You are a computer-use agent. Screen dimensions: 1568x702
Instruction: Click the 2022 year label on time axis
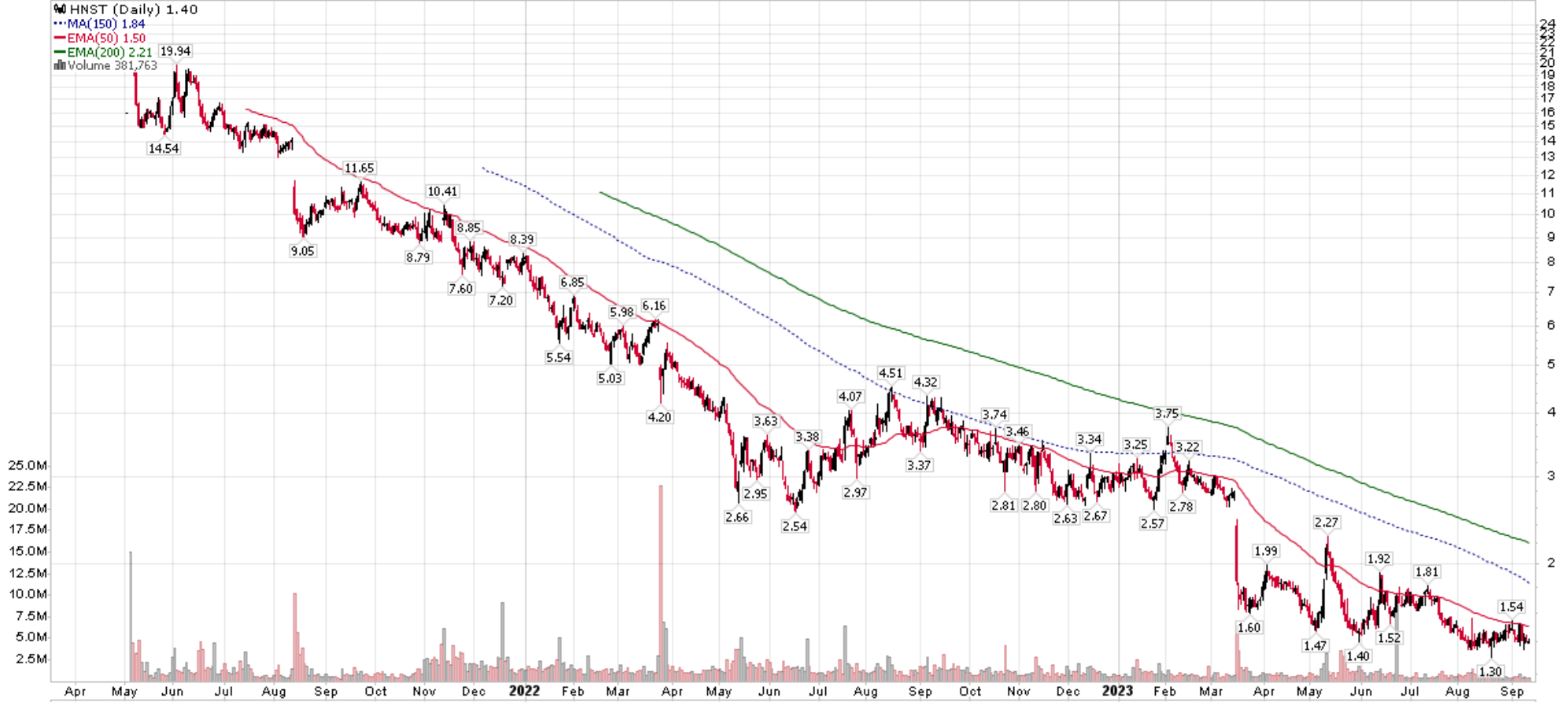[x=524, y=691]
